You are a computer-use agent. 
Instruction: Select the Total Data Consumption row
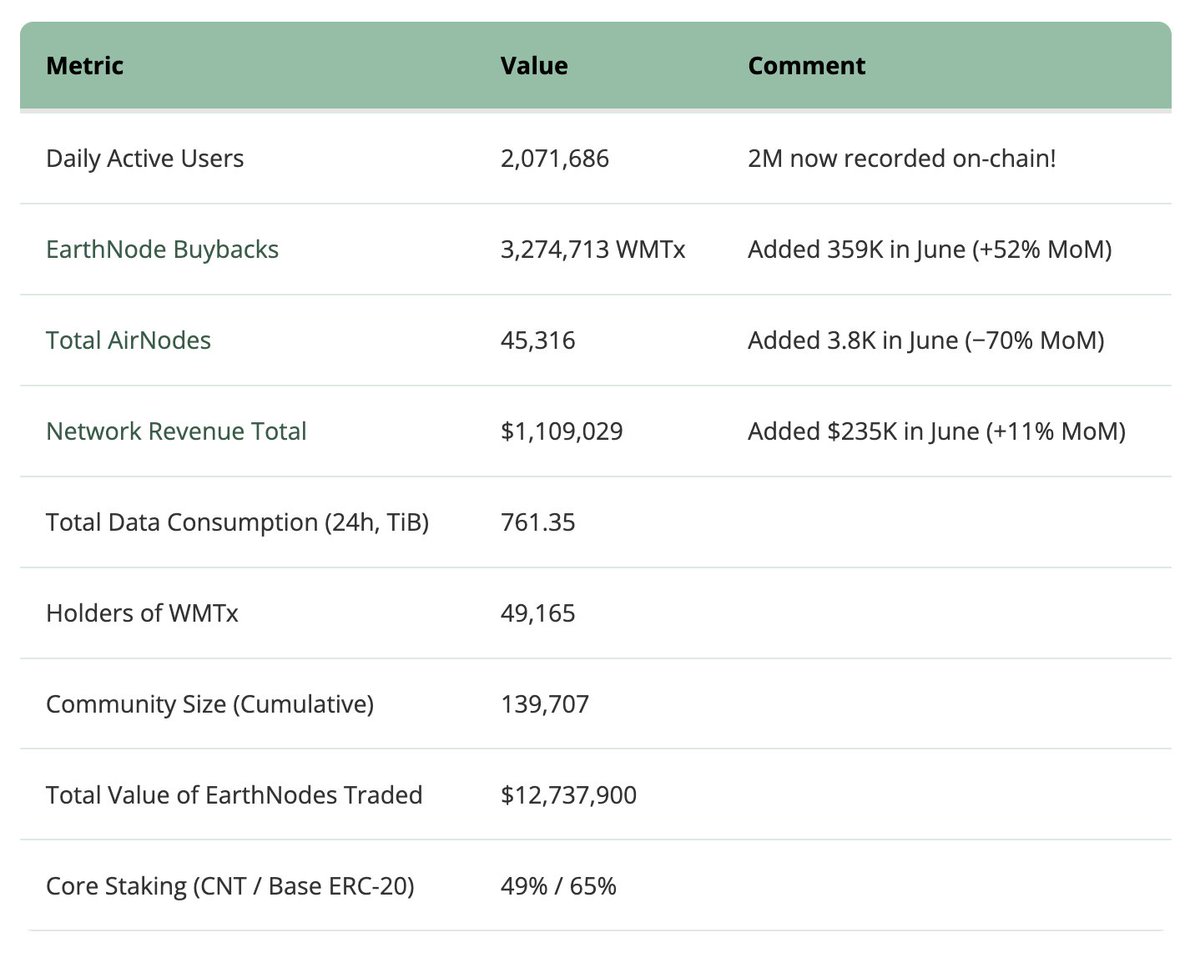(237, 522)
